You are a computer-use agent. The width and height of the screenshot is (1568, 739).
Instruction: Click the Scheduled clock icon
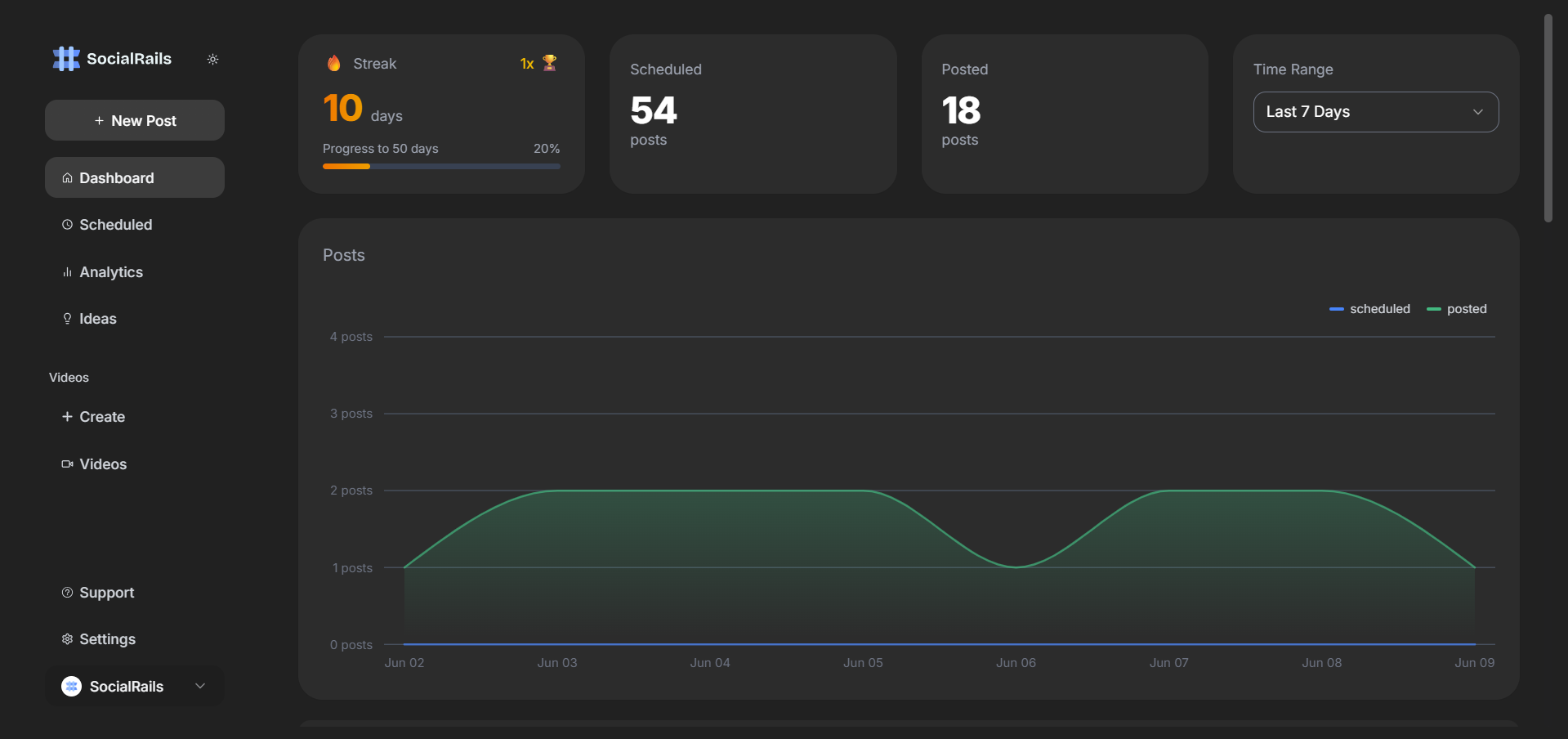67,224
